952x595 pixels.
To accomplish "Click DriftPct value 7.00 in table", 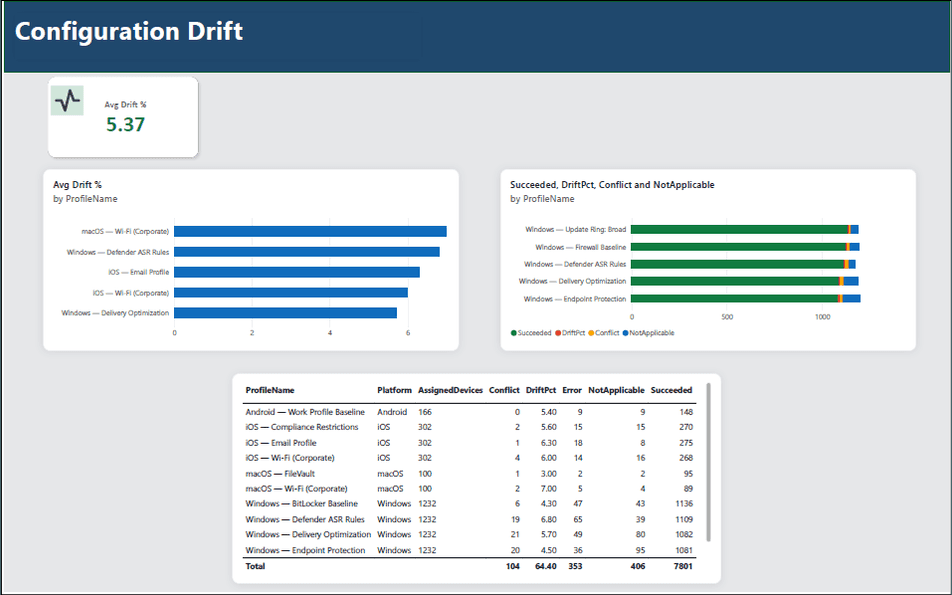I will point(548,489).
